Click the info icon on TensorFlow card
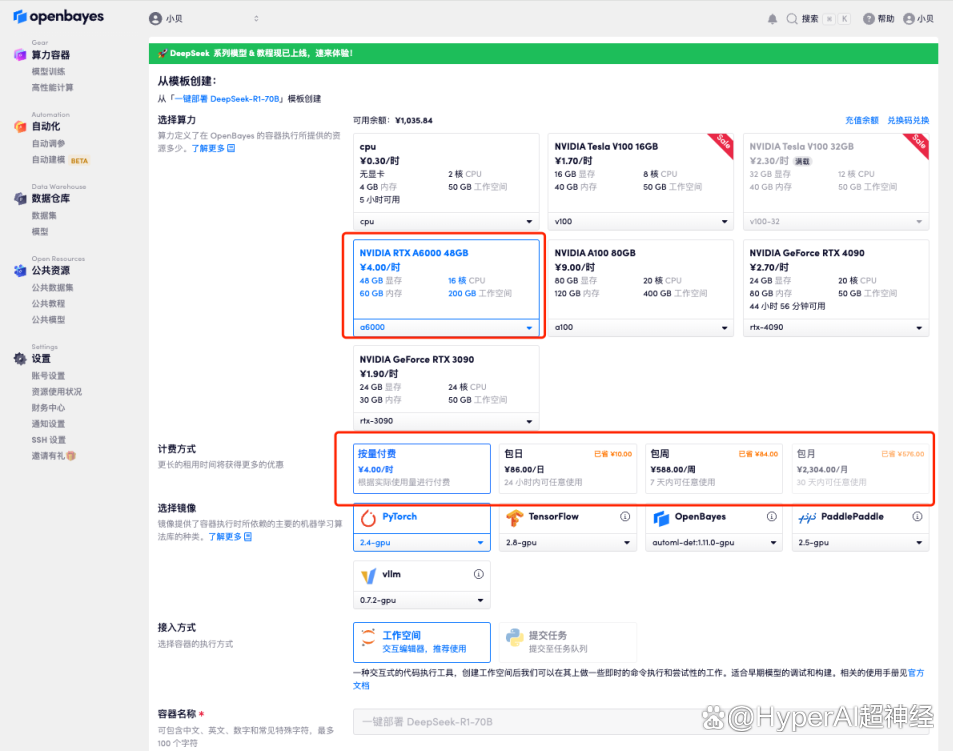This screenshot has width=953, height=751. pyautogui.click(x=625, y=517)
